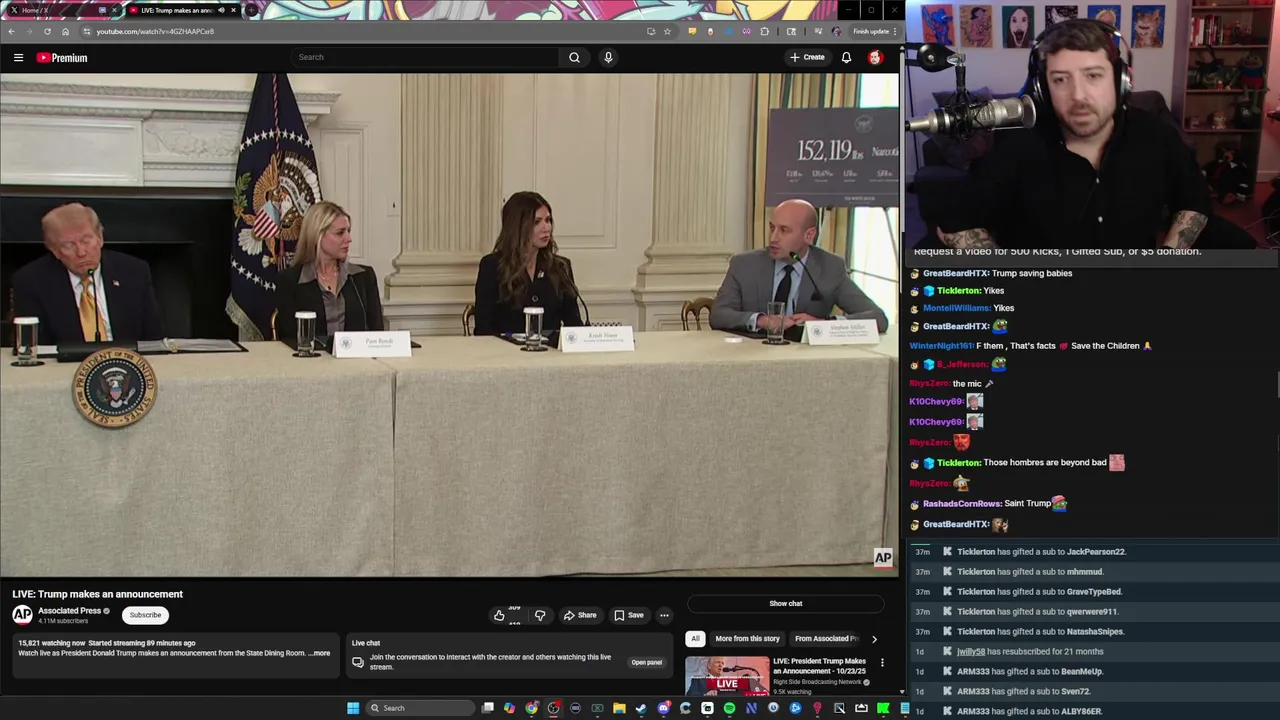The width and height of the screenshot is (1280, 720).
Task: Click Open panel for live chat
Action: click(x=646, y=662)
